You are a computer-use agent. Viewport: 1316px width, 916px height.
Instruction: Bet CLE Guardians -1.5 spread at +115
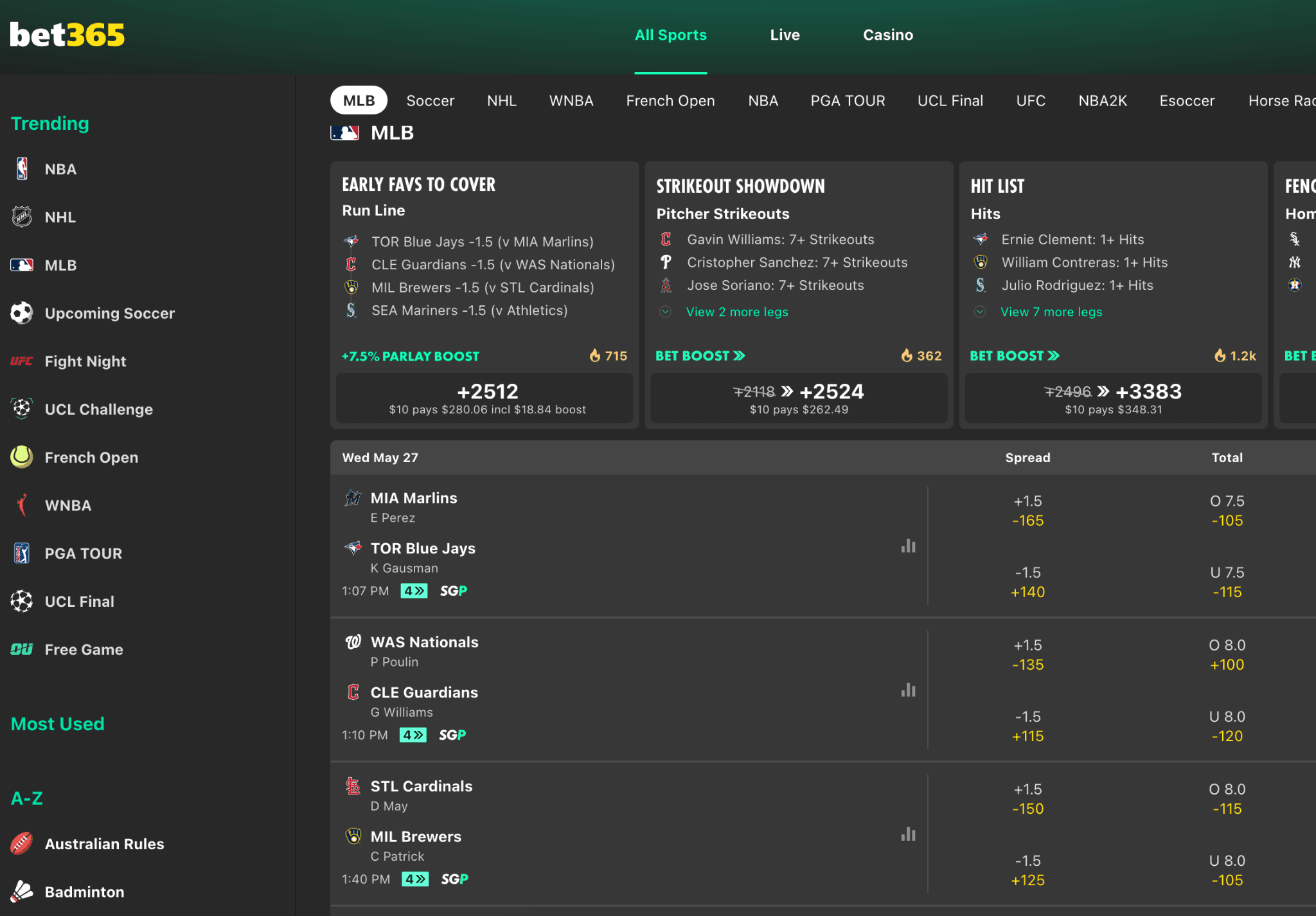coord(1027,726)
